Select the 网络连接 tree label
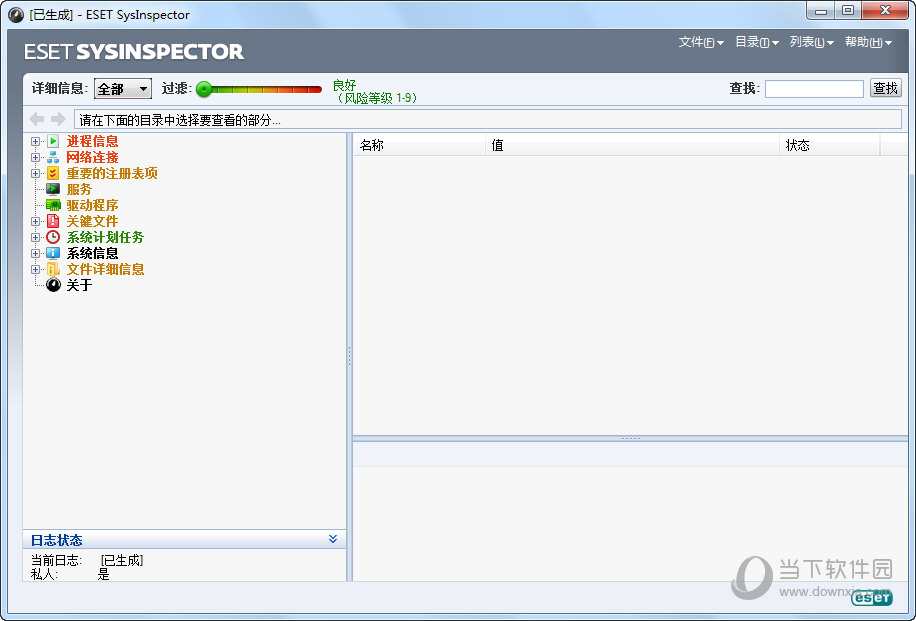Viewport: 916px width, 621px height. [x=92, y=157]
